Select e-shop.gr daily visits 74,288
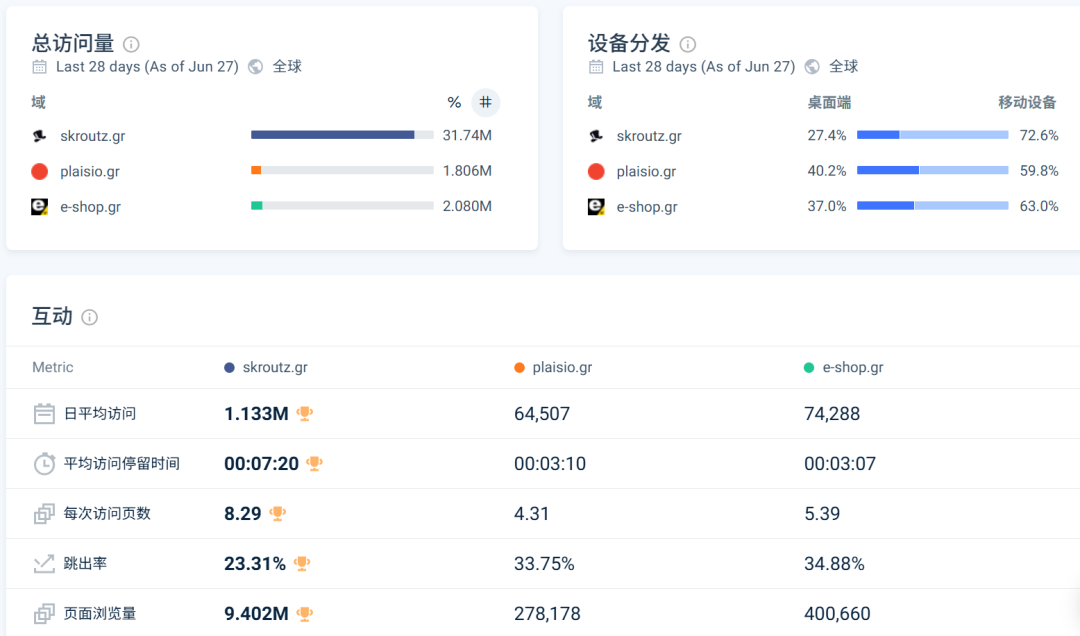 pyautogui.click(x=832, y=414)
